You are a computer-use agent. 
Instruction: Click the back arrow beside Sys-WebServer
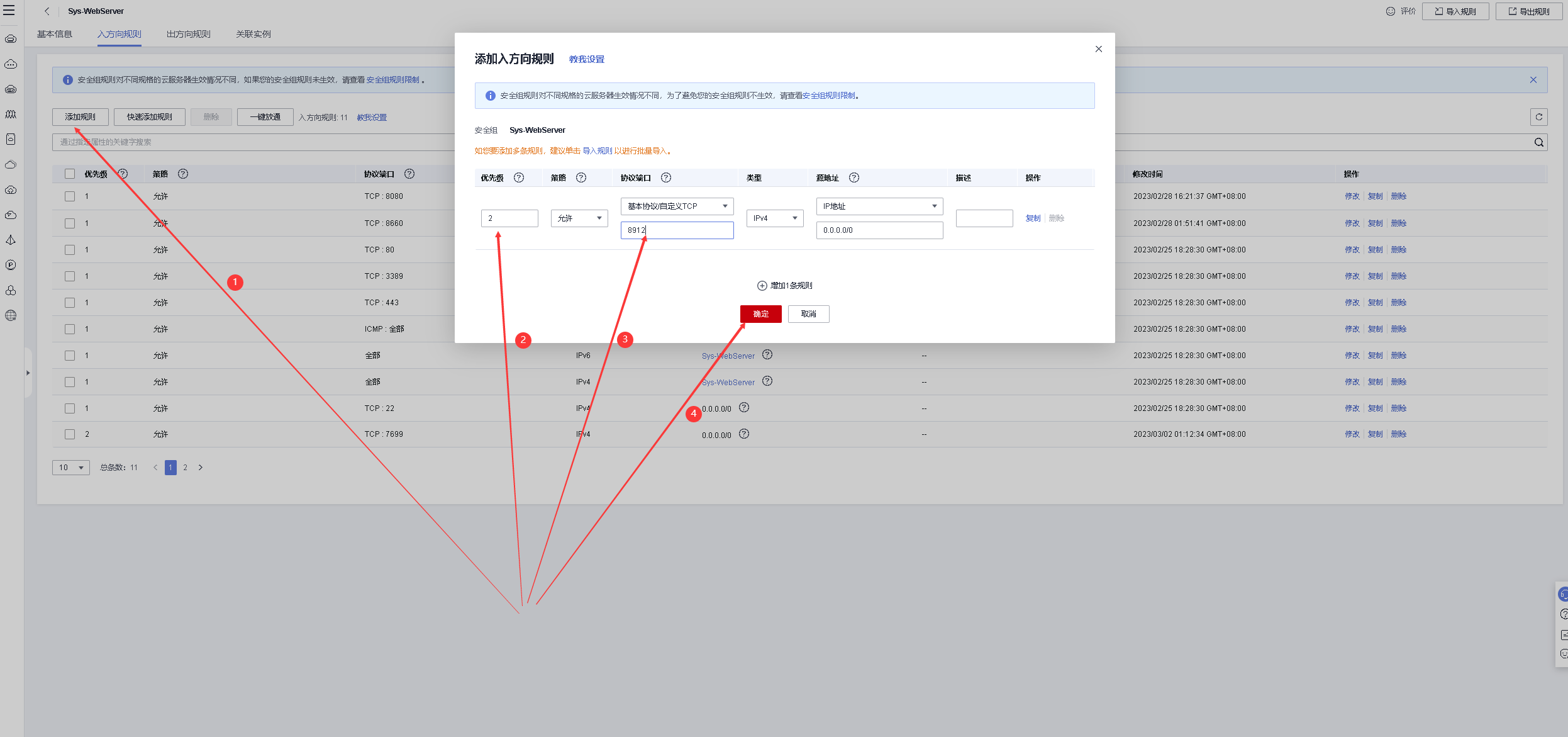click(47, 11)
